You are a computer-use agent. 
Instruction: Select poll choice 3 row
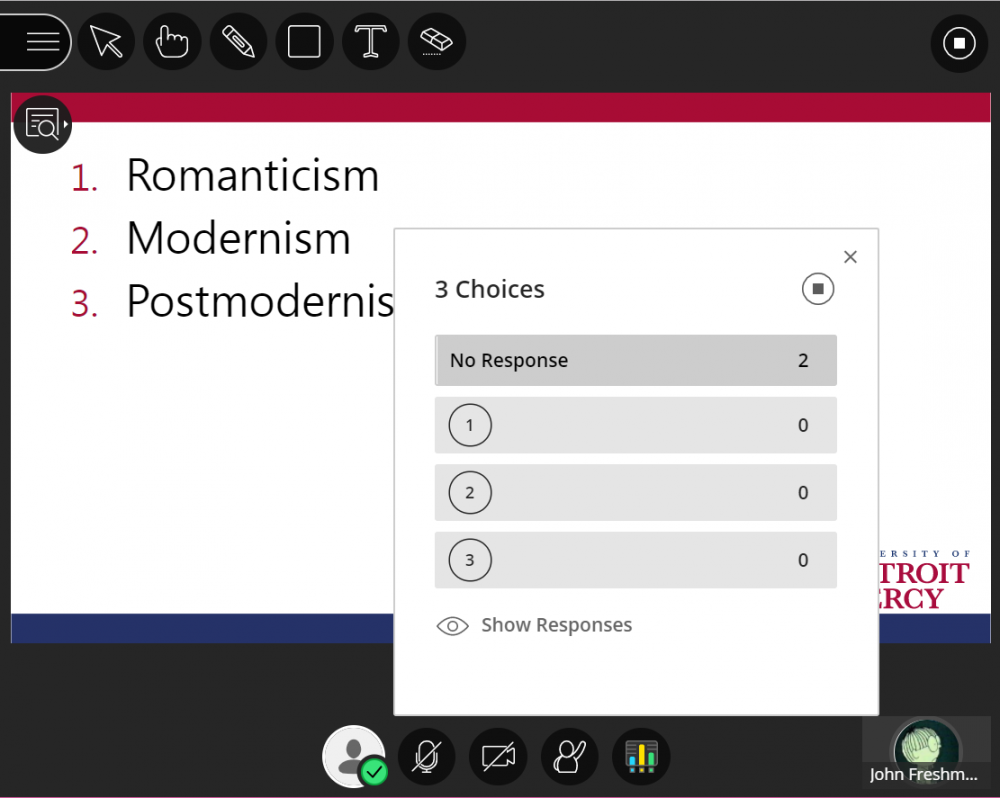coord(635,560)
